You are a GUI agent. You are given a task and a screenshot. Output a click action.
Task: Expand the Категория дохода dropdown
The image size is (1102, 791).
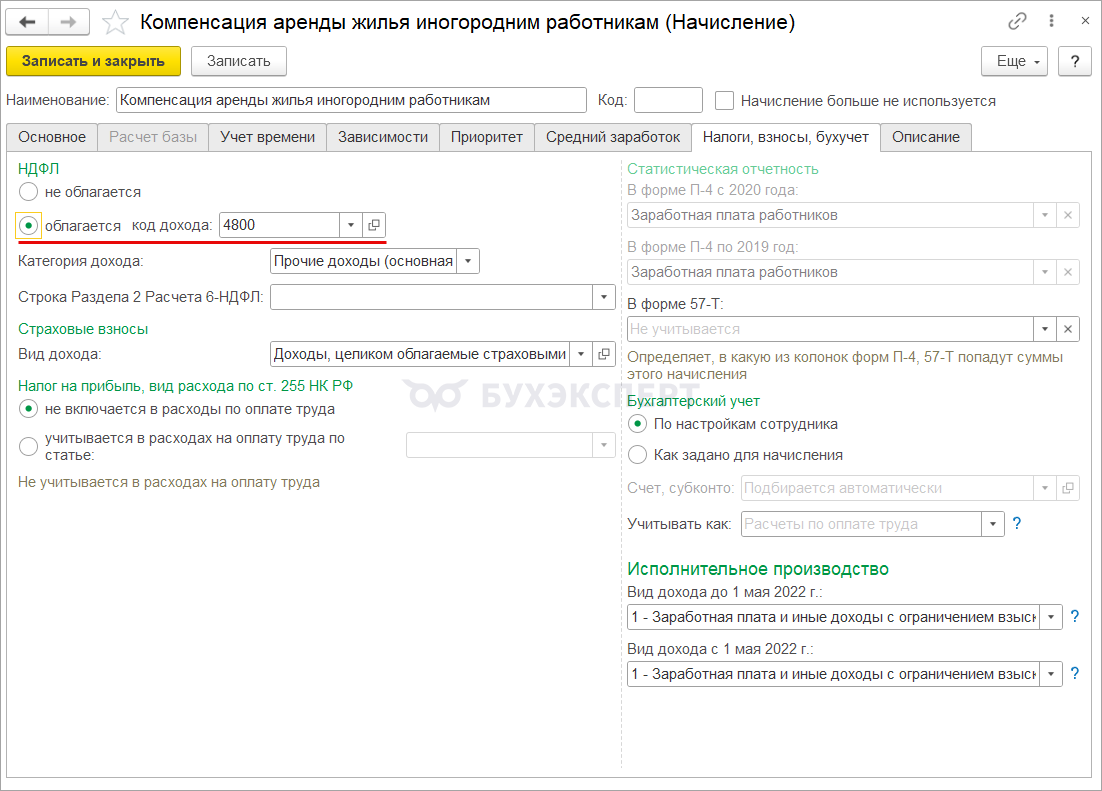pos(468,262)
